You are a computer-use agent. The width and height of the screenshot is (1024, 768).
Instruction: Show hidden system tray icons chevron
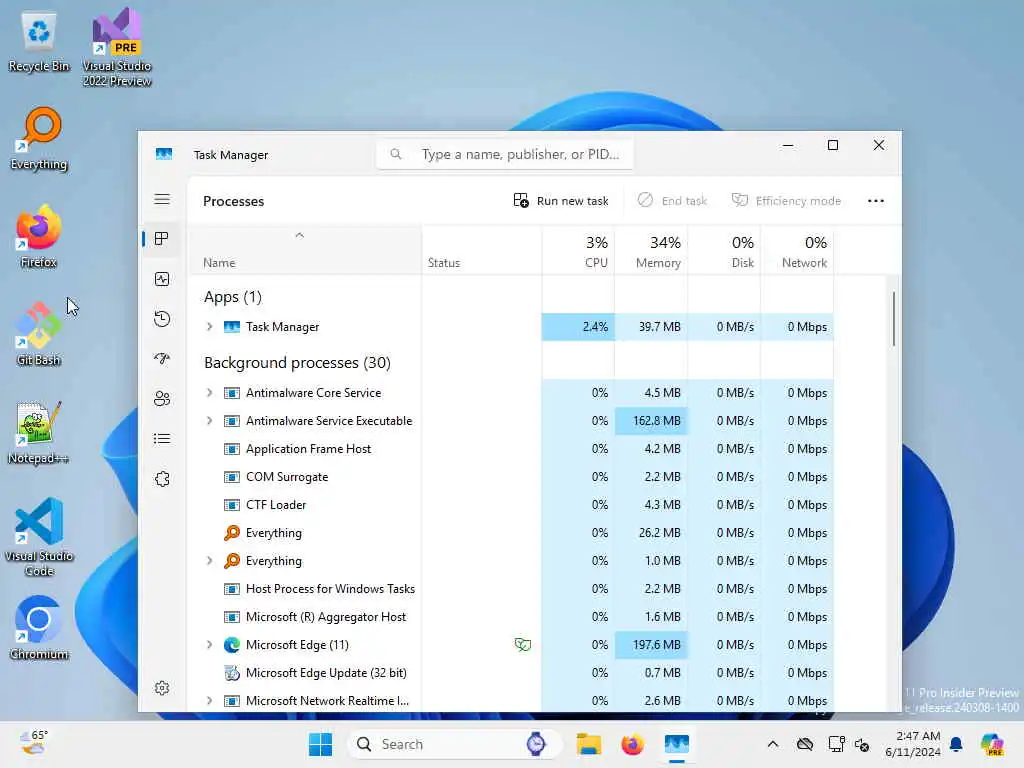[x=773, y=744]
